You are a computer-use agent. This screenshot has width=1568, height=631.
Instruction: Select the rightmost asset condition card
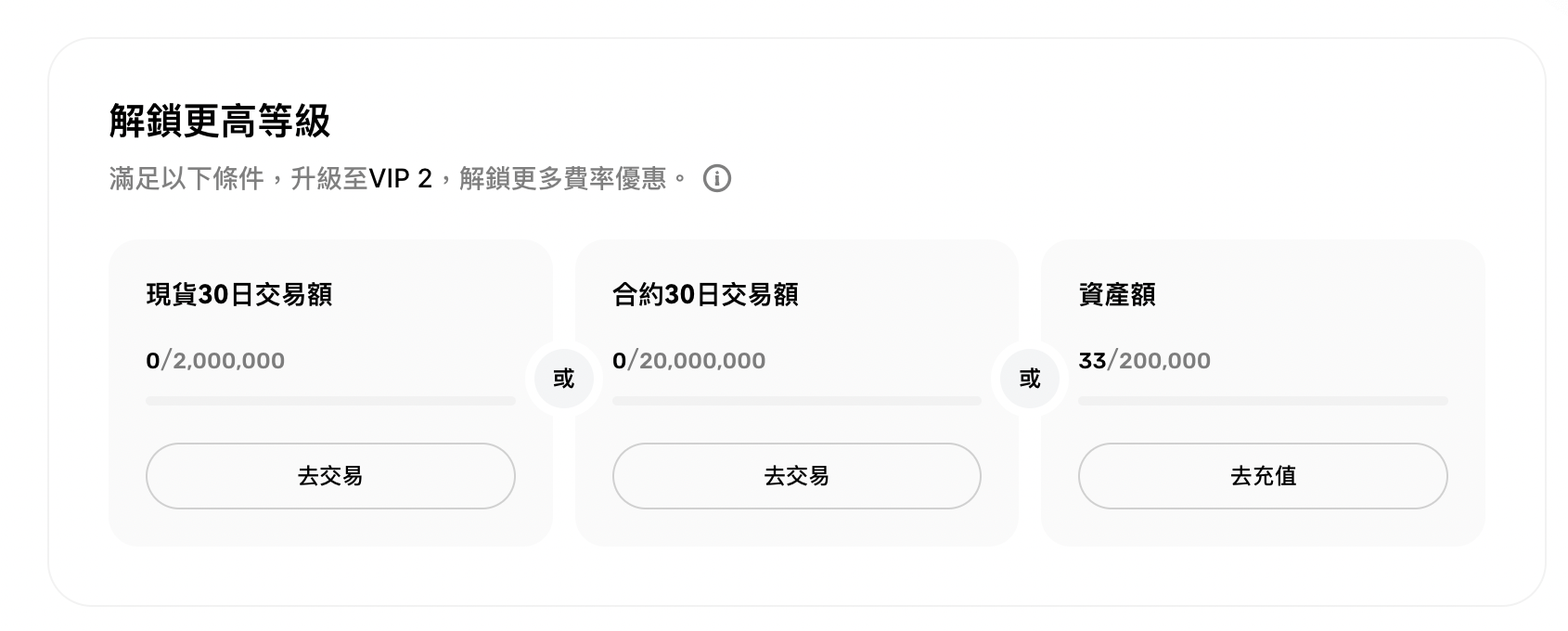1263,390
